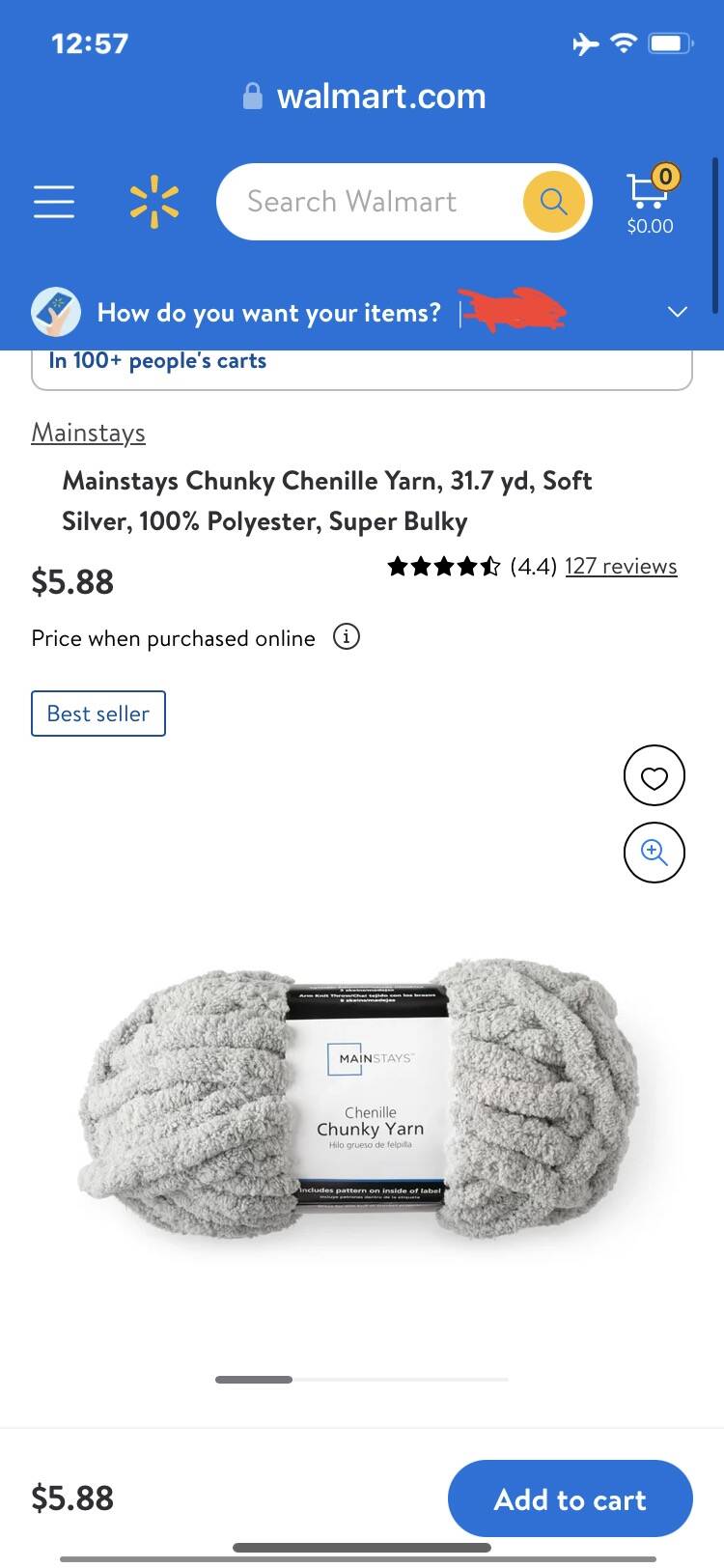724x1568 pixels.
Task: Add the yarn to favorites with the heart icon
Action: click(654, 775)
